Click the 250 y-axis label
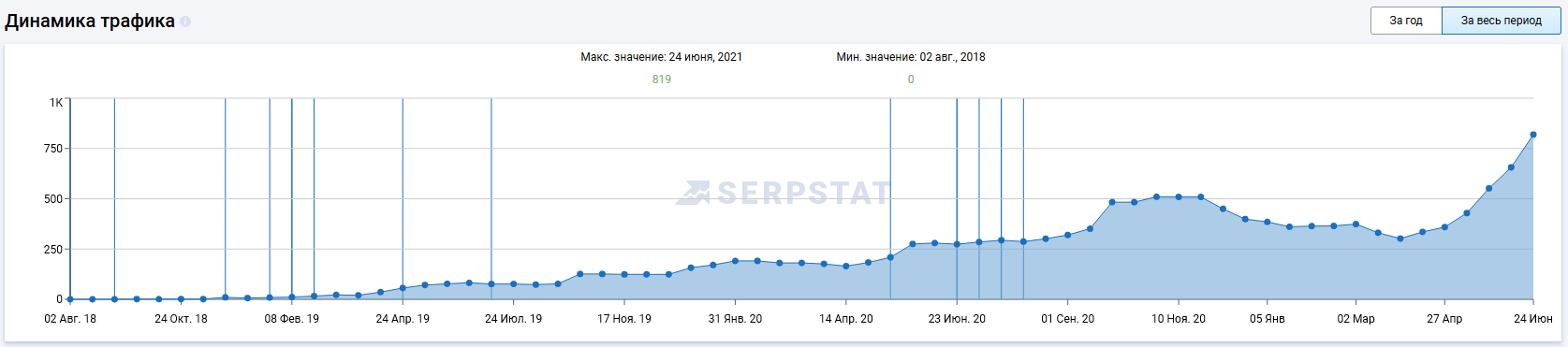 click(53, 250)
